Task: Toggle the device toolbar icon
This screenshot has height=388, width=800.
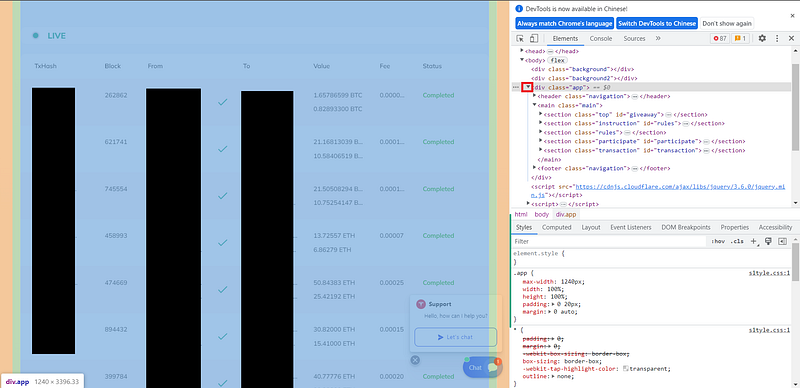Action: (533, 38)
